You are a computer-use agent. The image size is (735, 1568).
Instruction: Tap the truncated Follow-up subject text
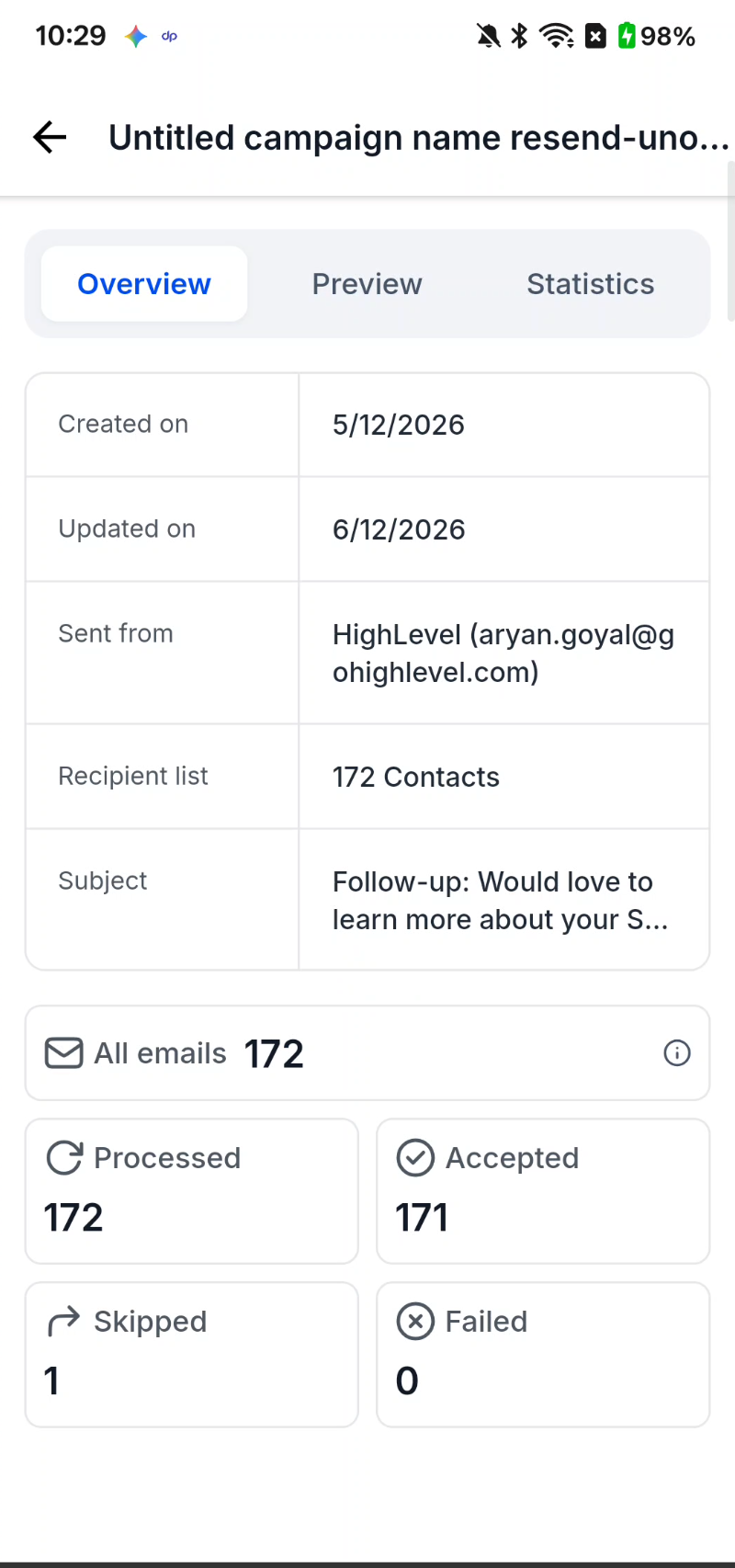tap(500, 901)
